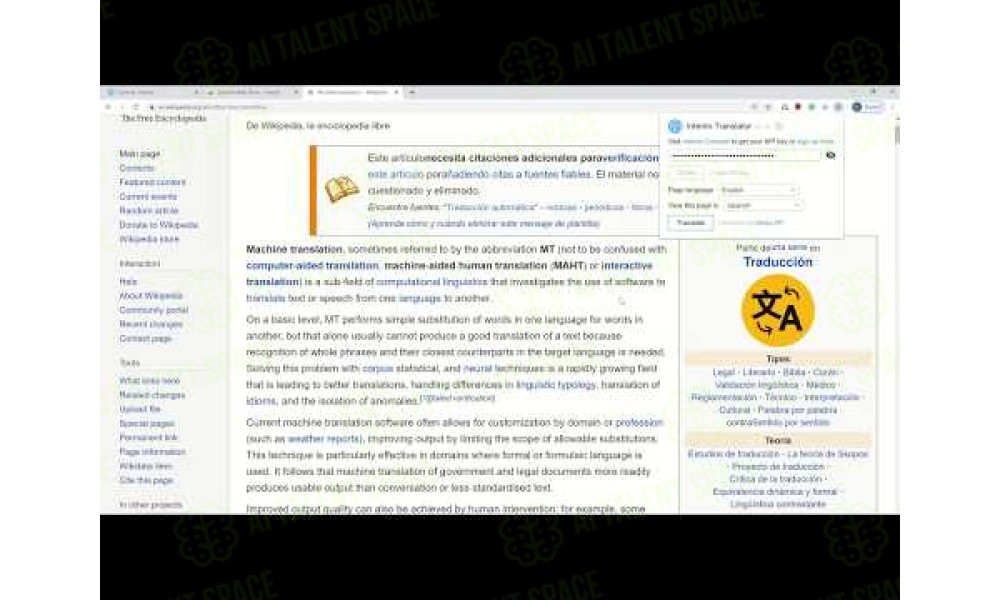Viewport: 1000px width, 600px height.
Task: Open the Main page sidebar link
Action: tap(140, 154)
